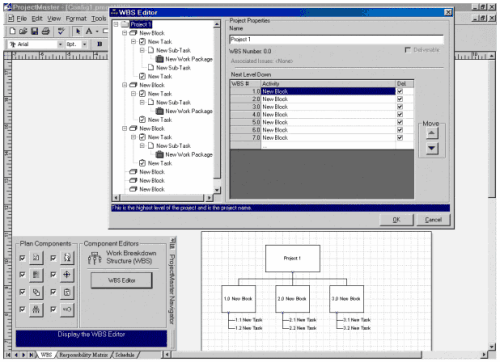Click the Cancel button in WBS Editor
Image resolution: width=500 pixels, height=362 pixels.
tap(433, 220)
